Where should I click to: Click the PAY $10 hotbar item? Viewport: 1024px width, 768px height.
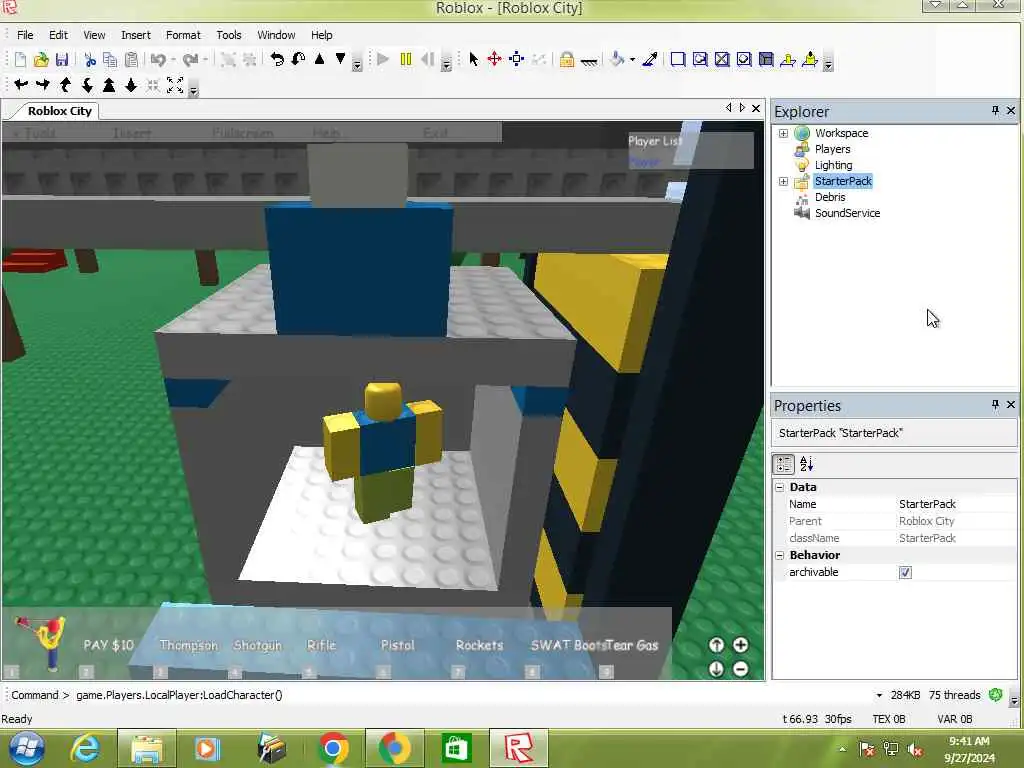point(108,645)
